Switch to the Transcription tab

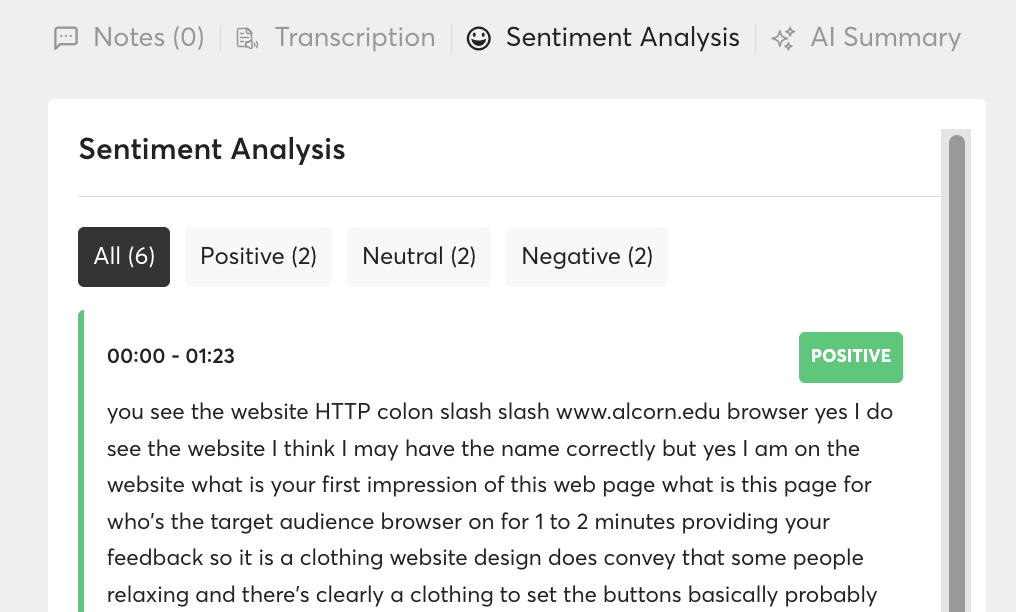(355, 38)
